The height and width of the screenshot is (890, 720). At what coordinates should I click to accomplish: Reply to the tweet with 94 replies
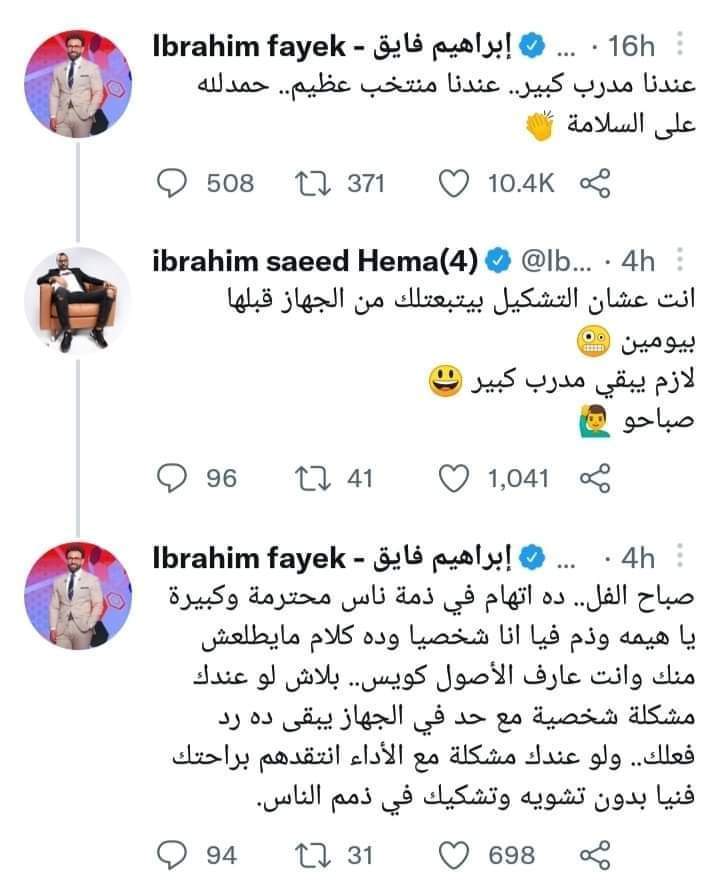pyautogui.click(x=175, y=855)
